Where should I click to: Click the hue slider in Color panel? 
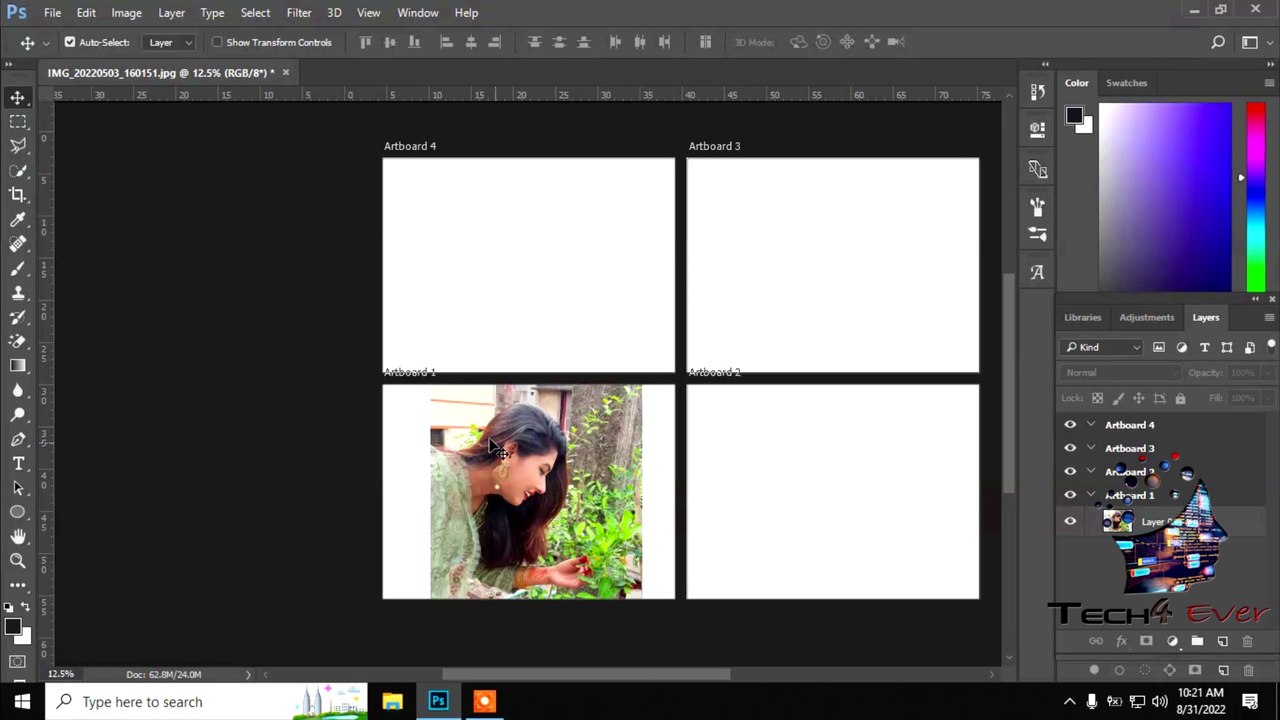pyautogui.click(x=1255, y=197)
